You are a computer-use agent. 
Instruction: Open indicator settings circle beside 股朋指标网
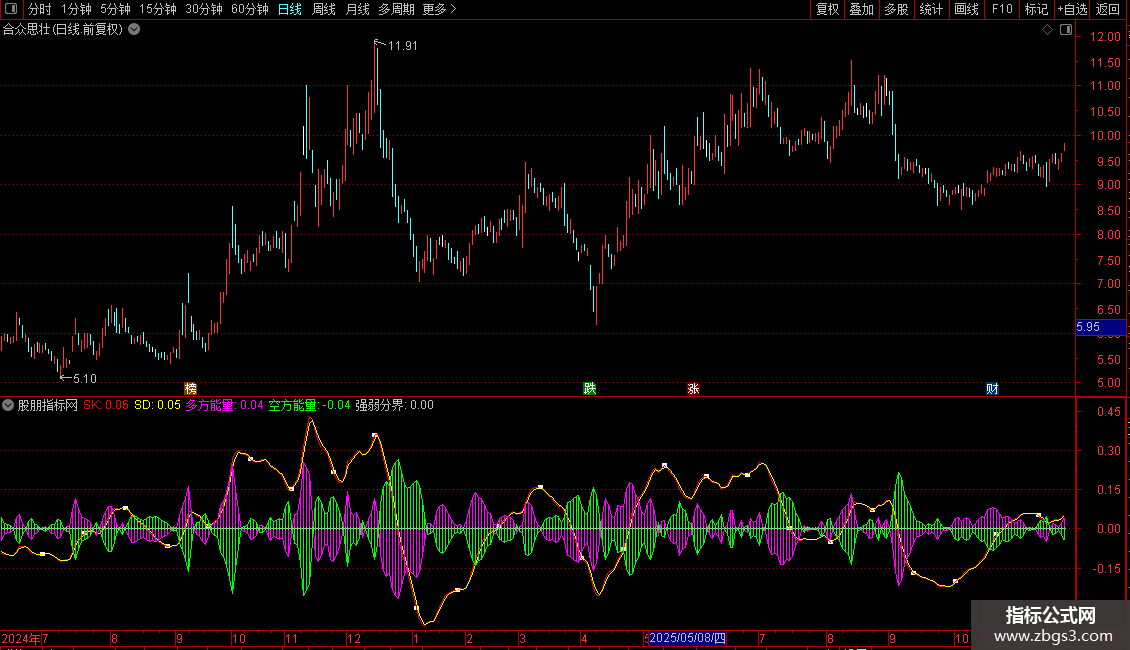click(x=8, y=405)
